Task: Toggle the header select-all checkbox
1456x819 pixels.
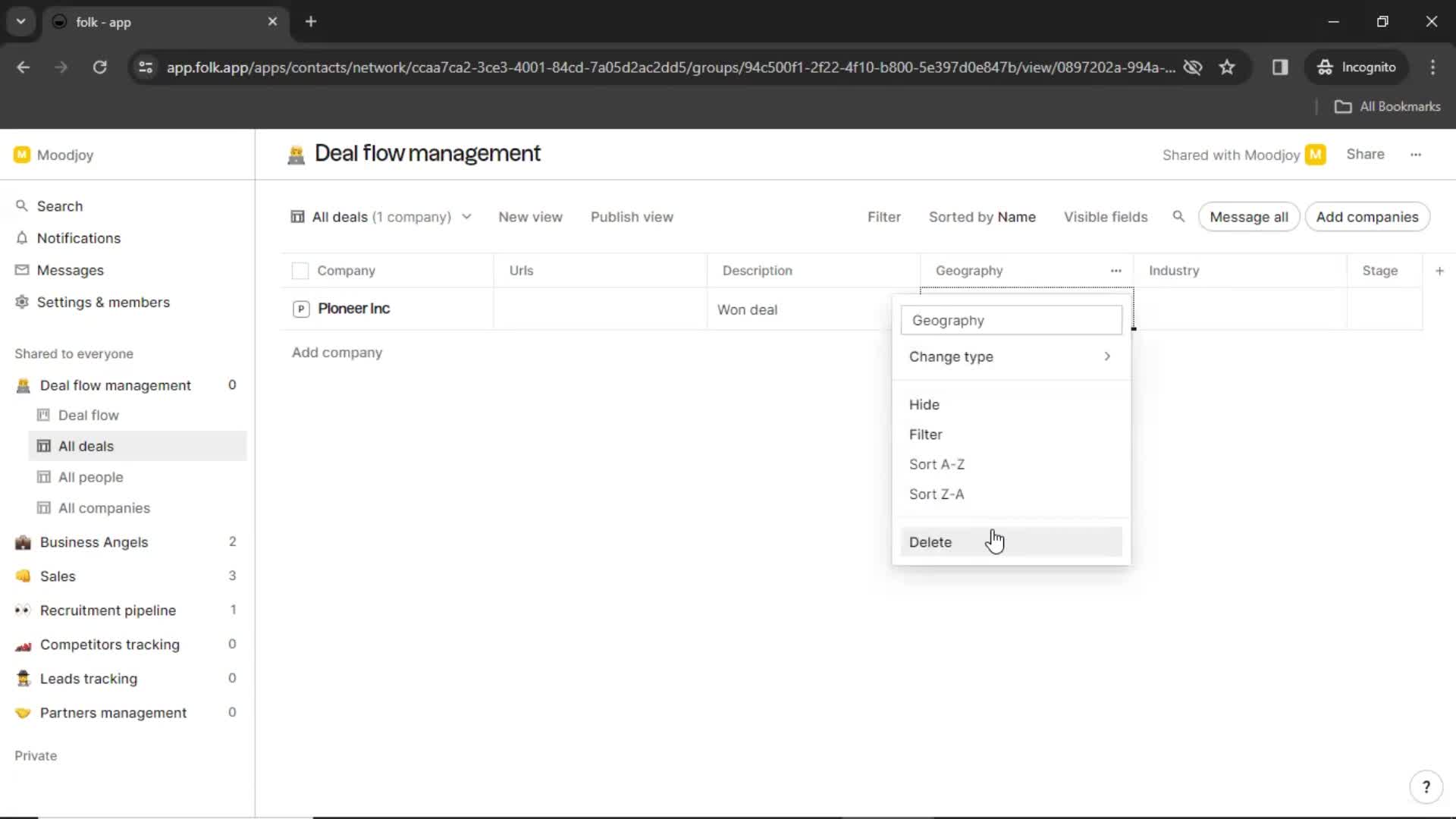Action: pyautogui.click(x=300, y=270)
